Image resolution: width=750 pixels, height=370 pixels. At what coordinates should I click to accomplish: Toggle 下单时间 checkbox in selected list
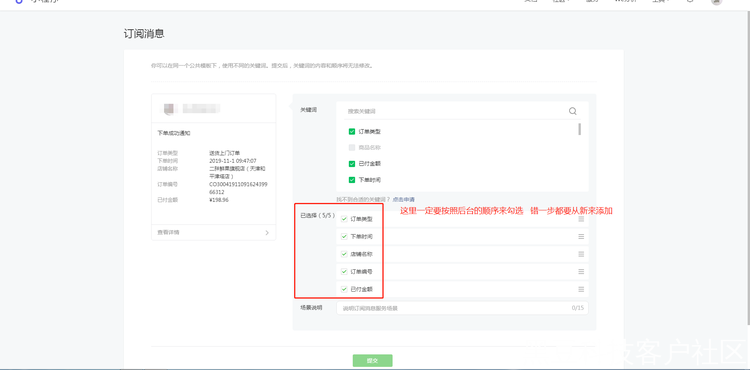tap(344, 237)
